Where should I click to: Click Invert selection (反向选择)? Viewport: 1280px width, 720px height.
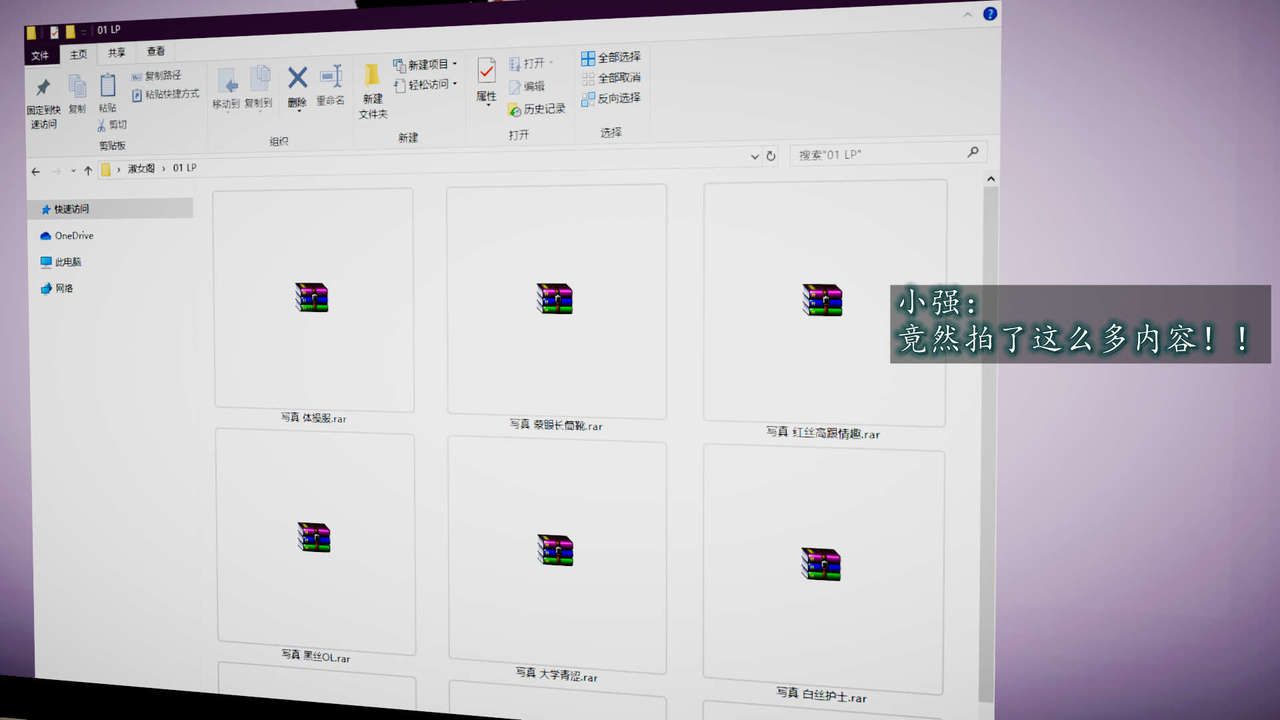pos(611,98)
